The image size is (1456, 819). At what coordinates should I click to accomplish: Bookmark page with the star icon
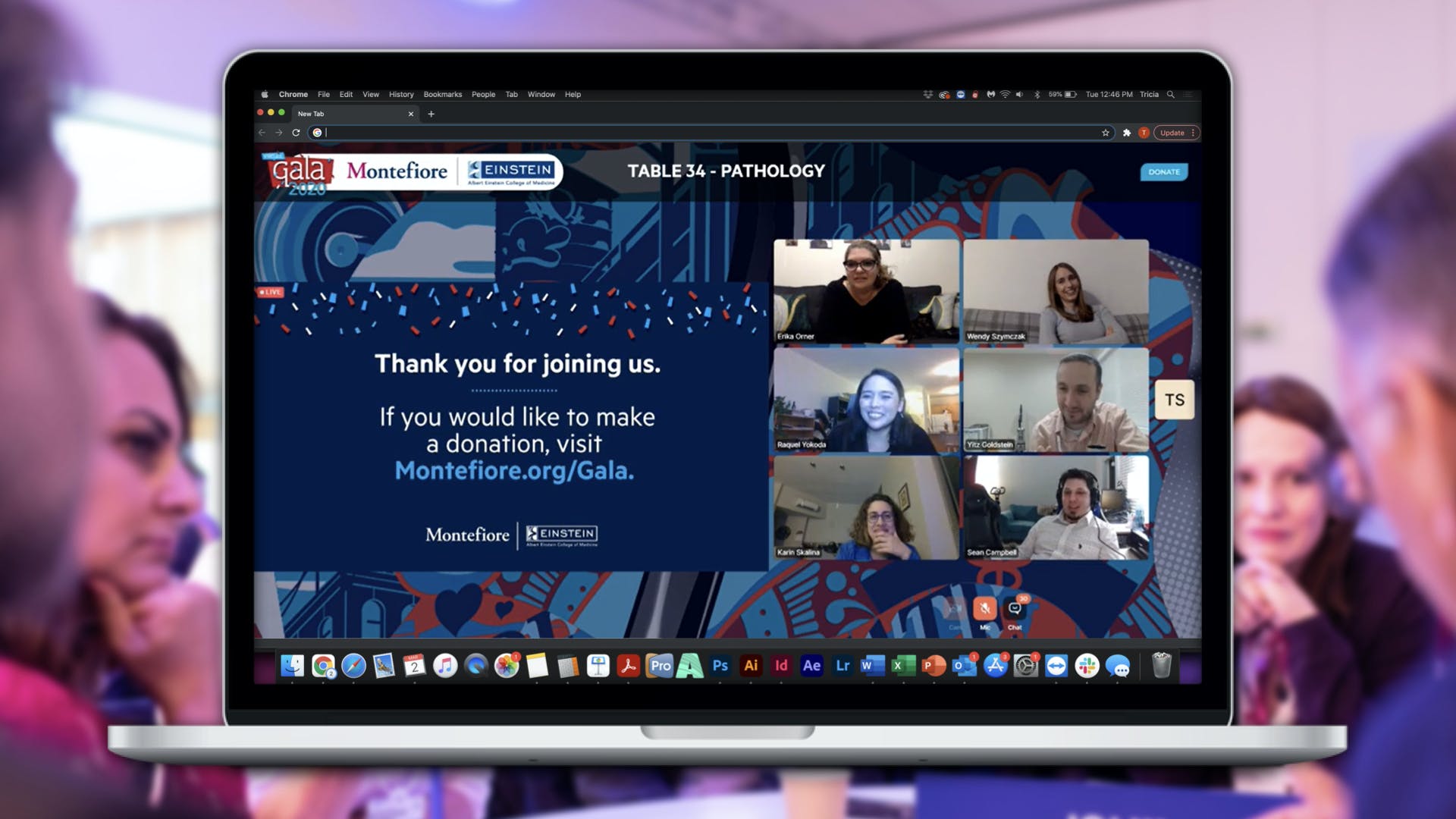coord(1106,133)
